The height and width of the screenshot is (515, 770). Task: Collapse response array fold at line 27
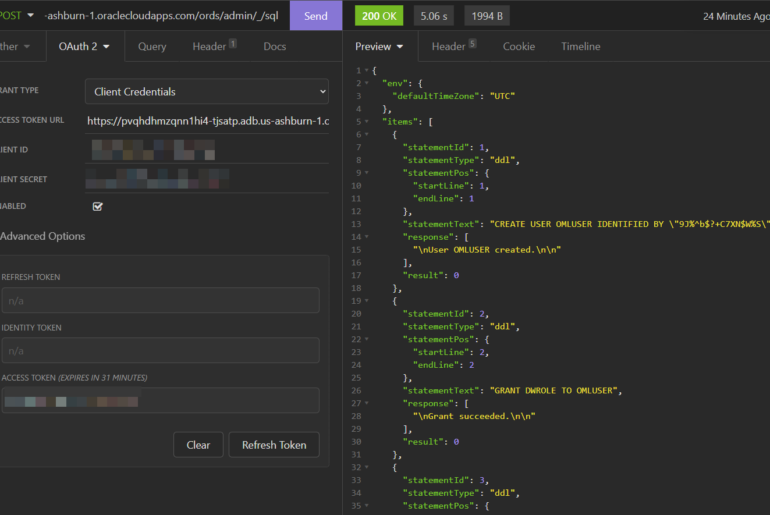click(x=366, y=404)
